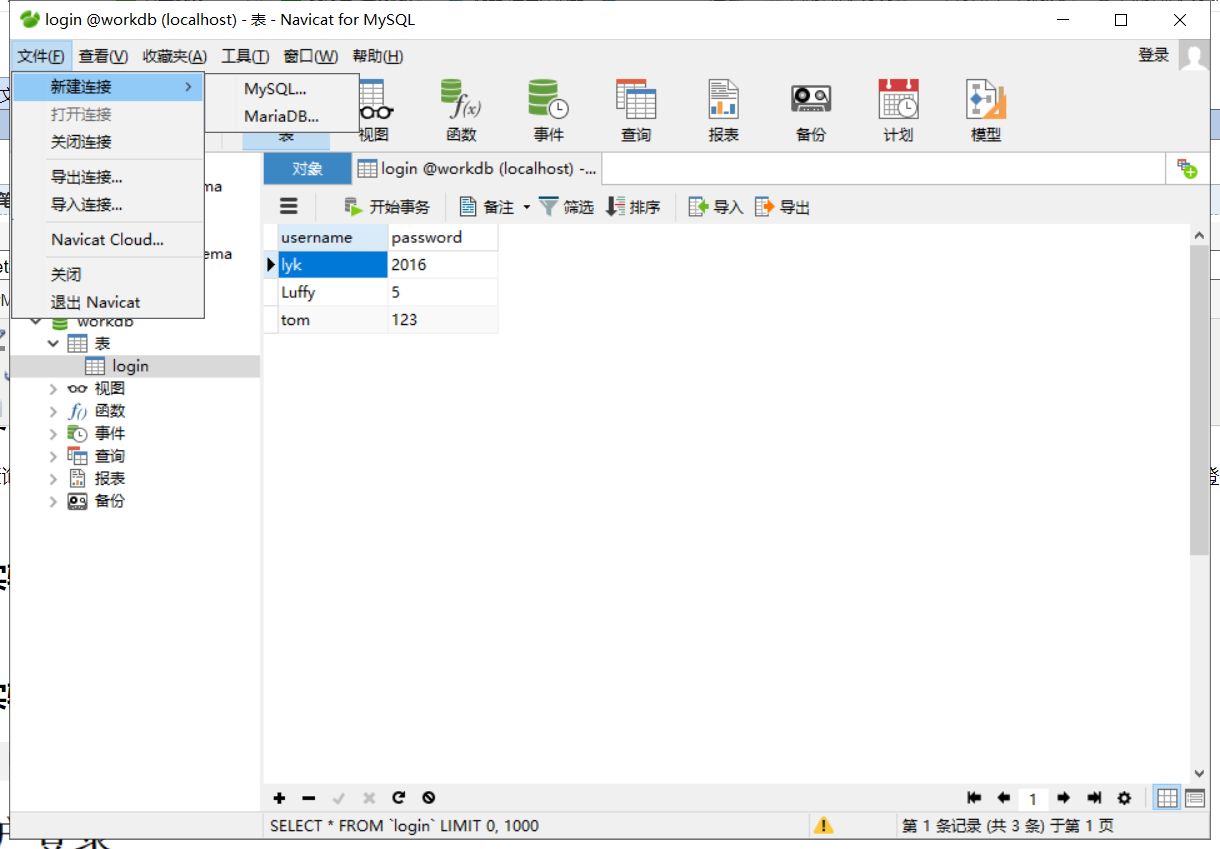Click the hamburger menu icon in table toolbar
This screenshot has width=1220, height=849.
pos(289,206)
